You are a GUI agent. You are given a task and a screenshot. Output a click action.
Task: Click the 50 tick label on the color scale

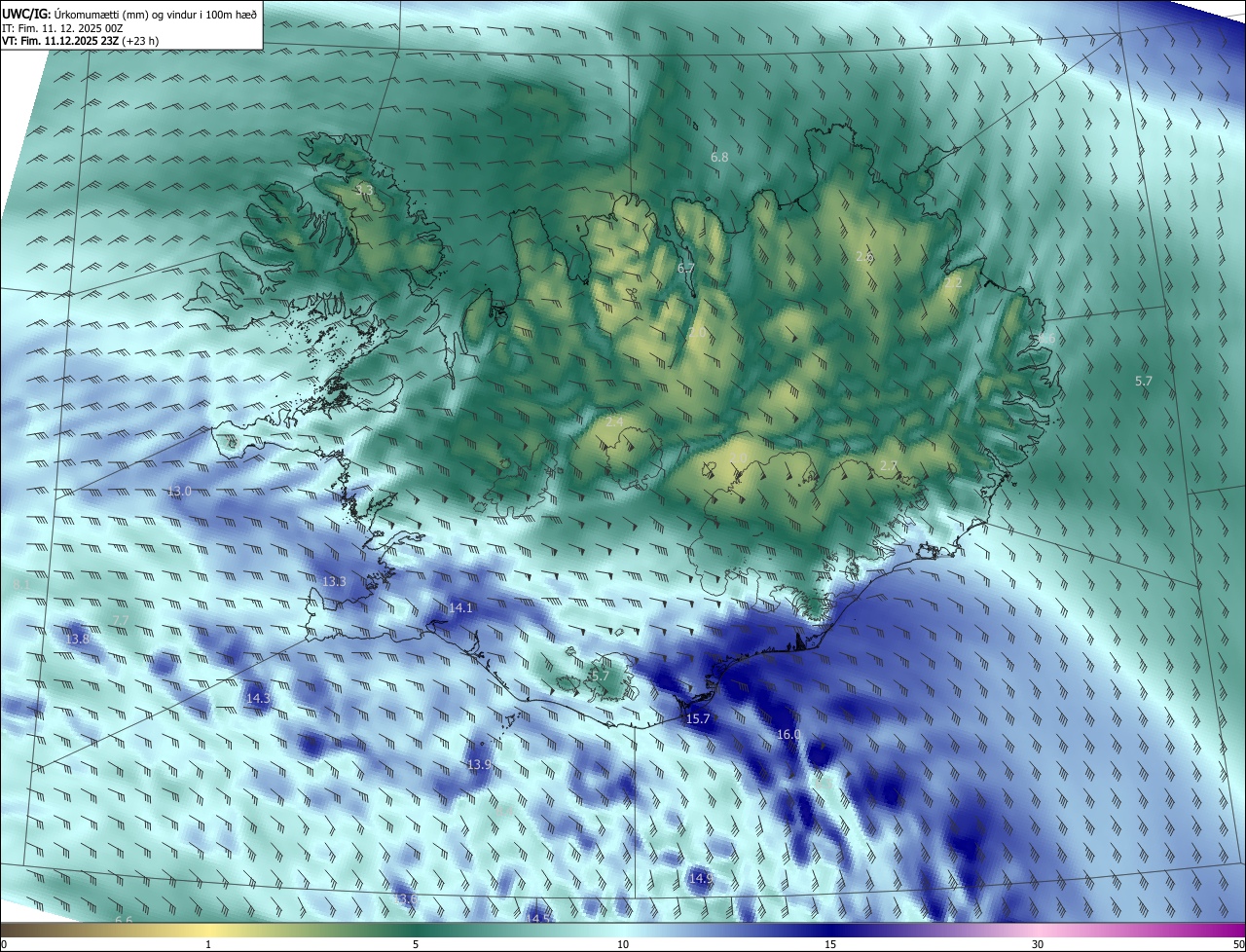click(1238, 944)
